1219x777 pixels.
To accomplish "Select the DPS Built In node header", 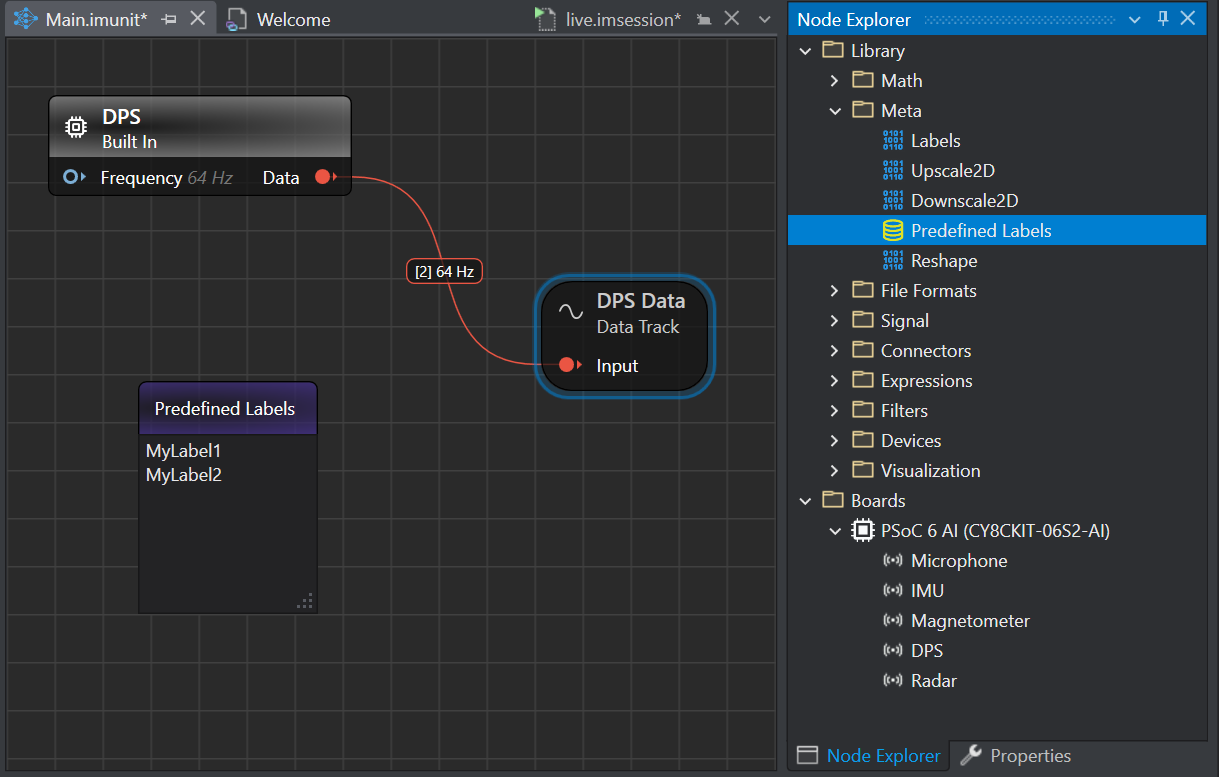I will (200, 127).
